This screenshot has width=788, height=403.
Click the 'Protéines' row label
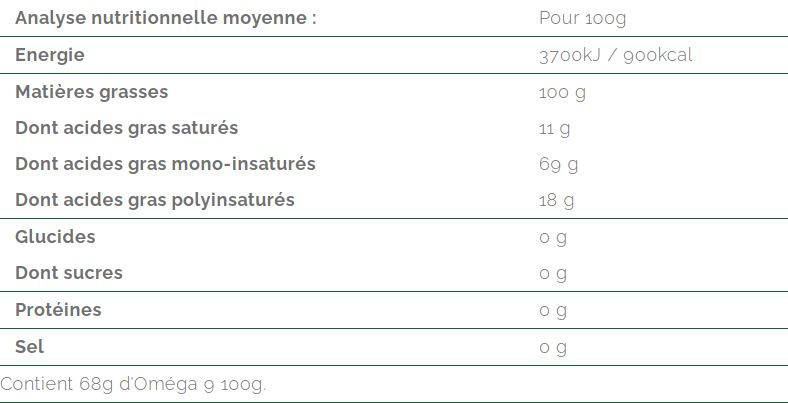coord(58,310)
